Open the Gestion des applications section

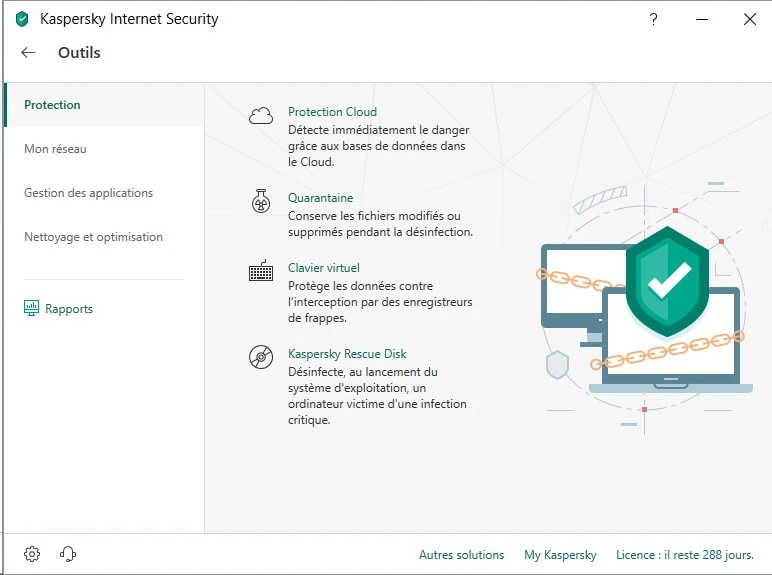click(x=88, y=193)
